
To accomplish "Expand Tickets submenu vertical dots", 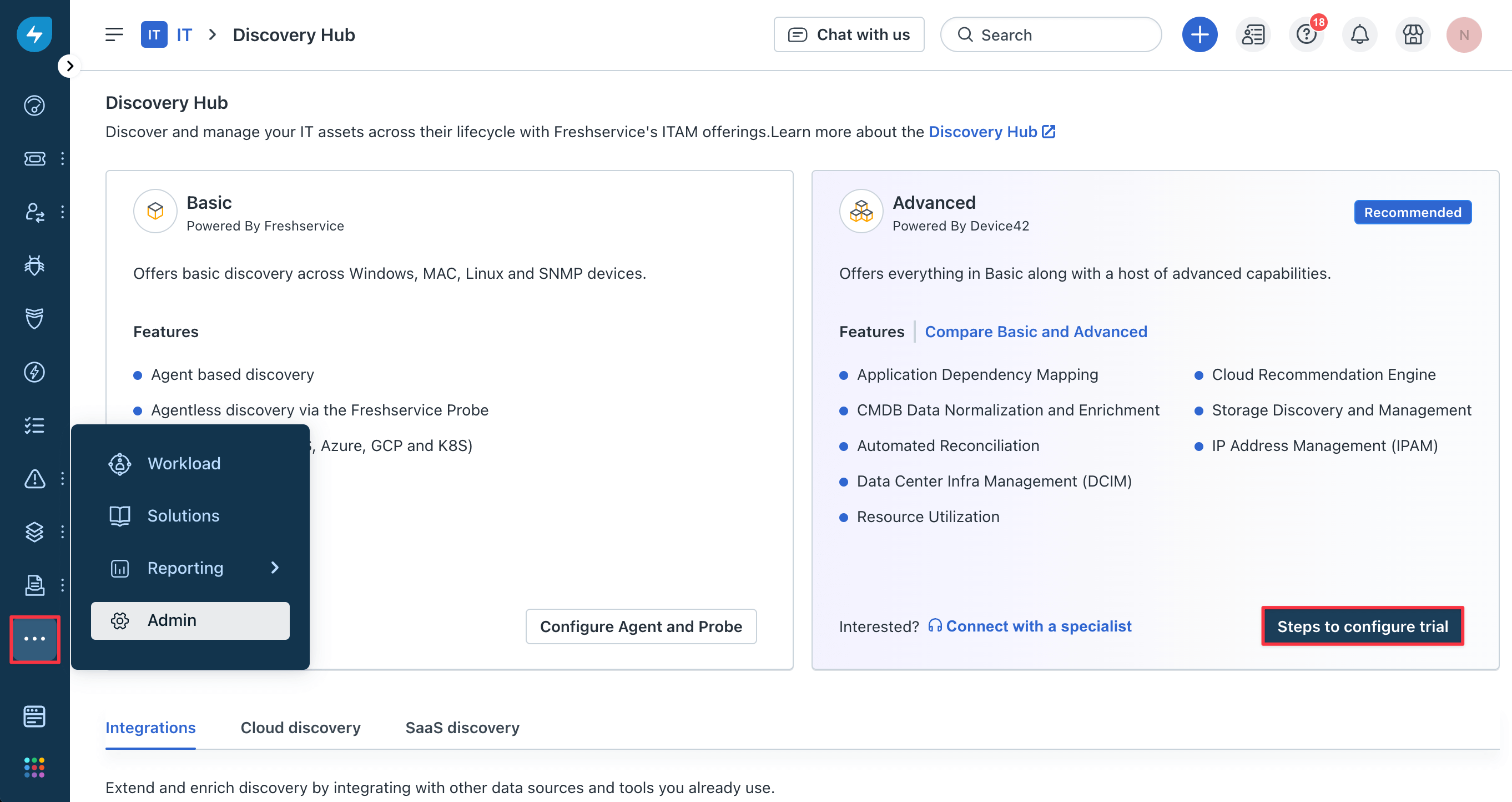I will click(62, 158).
